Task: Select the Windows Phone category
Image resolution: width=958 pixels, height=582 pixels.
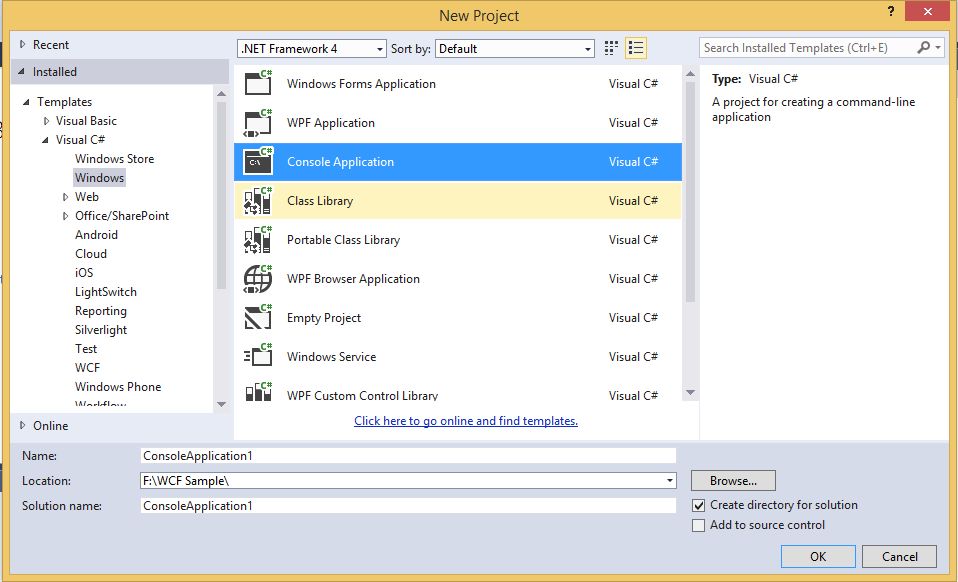Action: [118, 387]
